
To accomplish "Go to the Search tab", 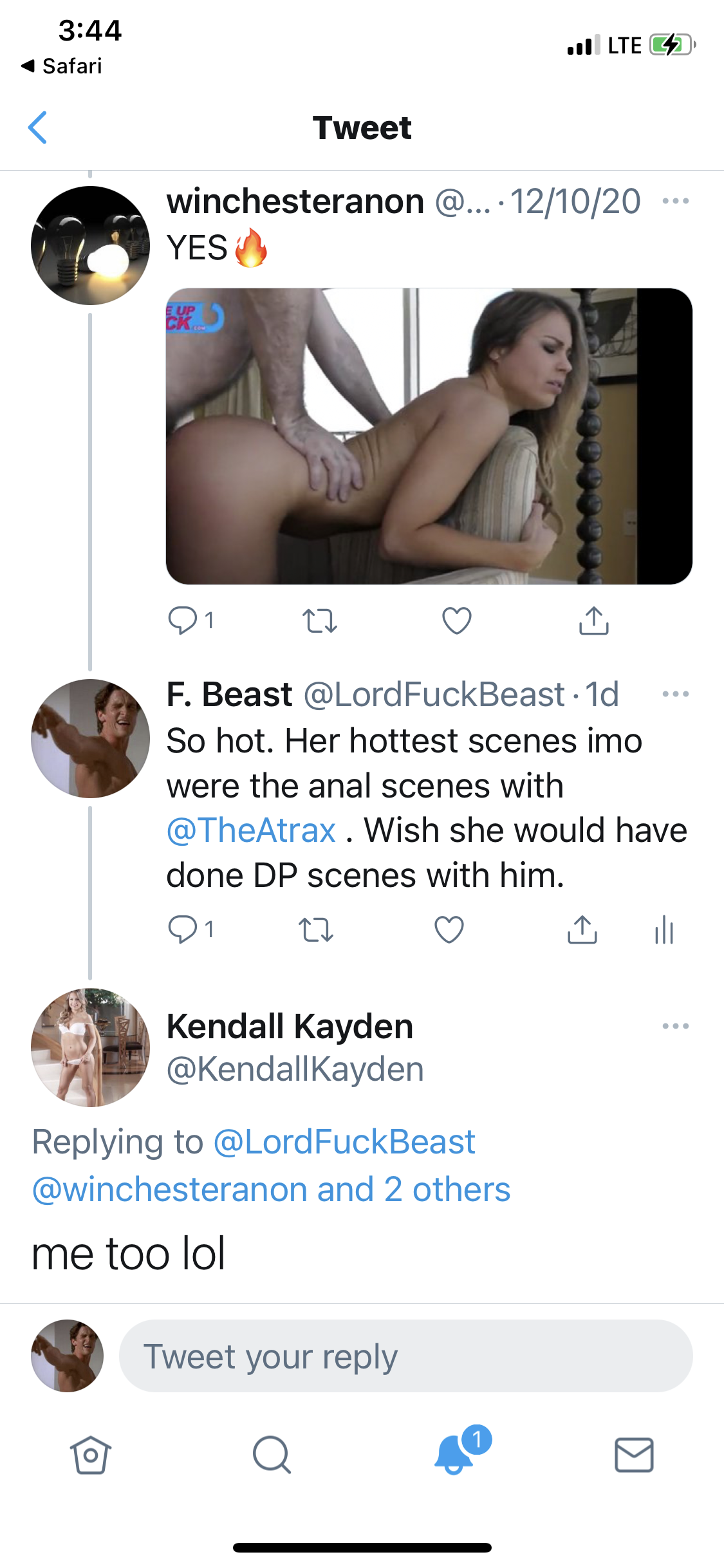I will (272, 1455).
